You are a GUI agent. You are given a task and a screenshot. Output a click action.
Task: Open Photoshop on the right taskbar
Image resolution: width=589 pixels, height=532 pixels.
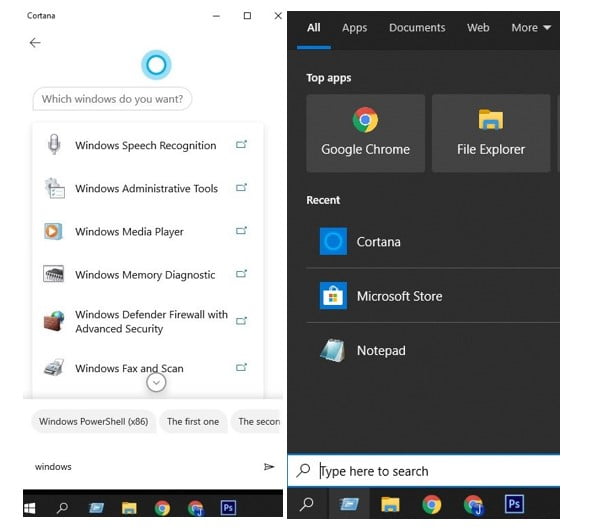point(514,504)
